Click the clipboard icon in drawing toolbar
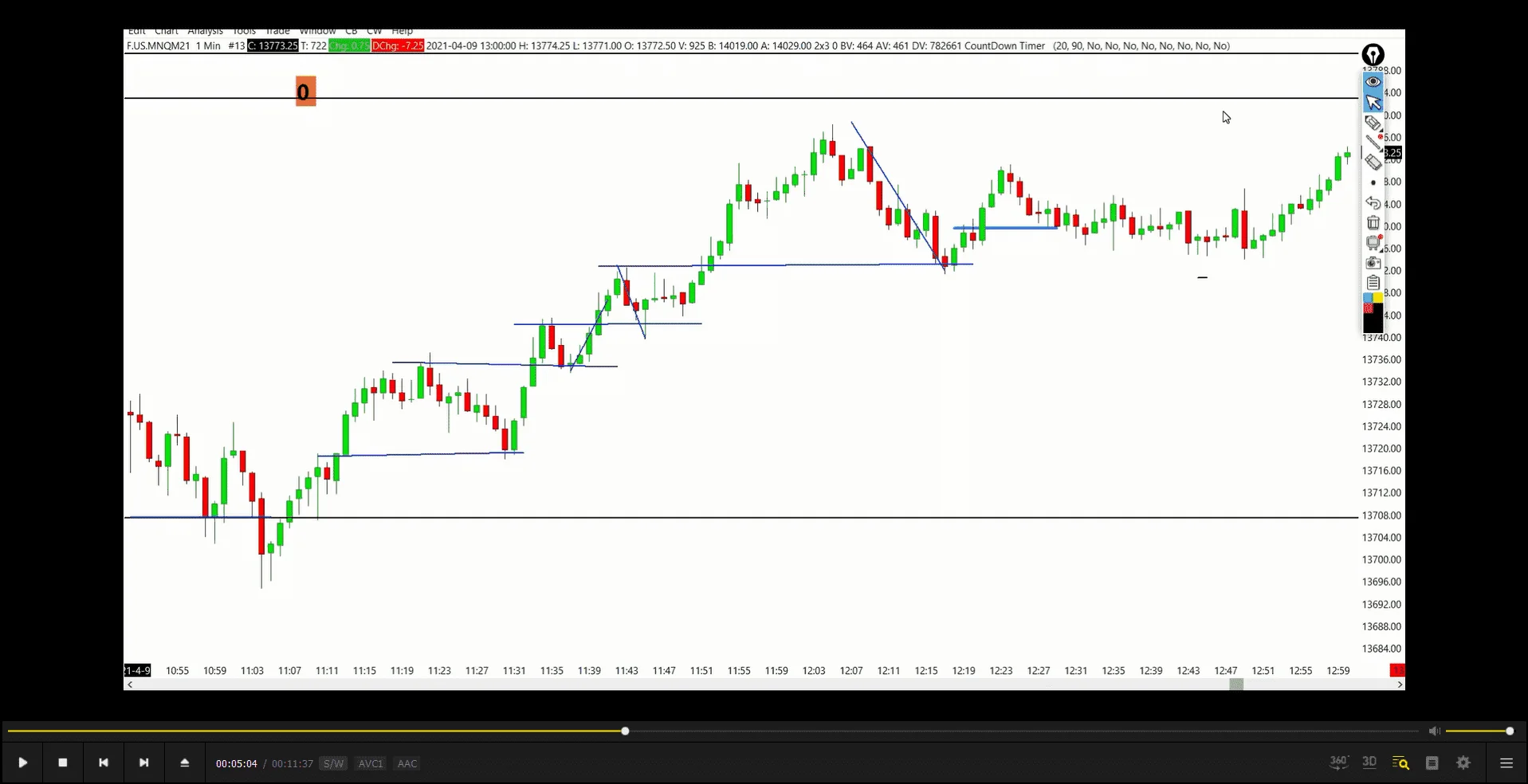The image size is (1528, 784). coord(1373,282)
